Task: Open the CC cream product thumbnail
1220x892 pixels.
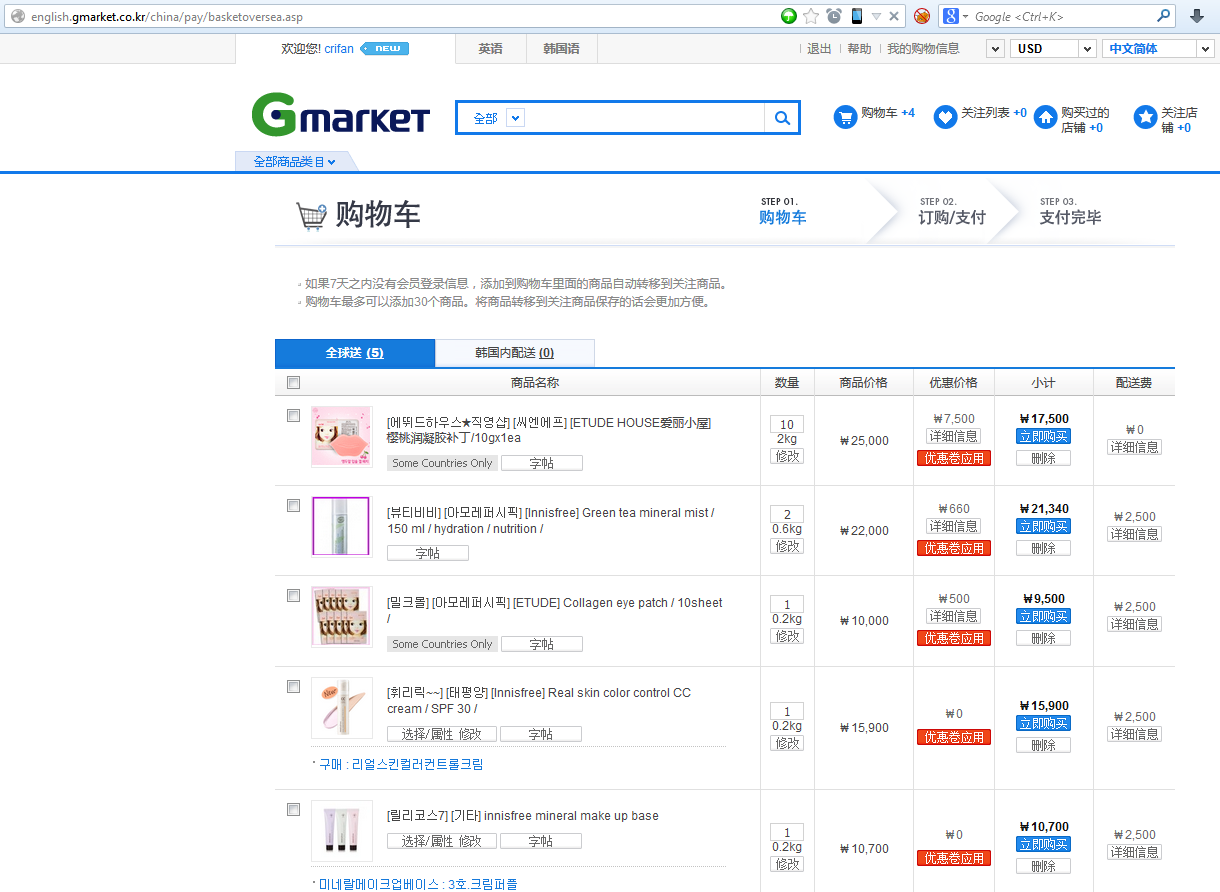Action: [342, 708]
